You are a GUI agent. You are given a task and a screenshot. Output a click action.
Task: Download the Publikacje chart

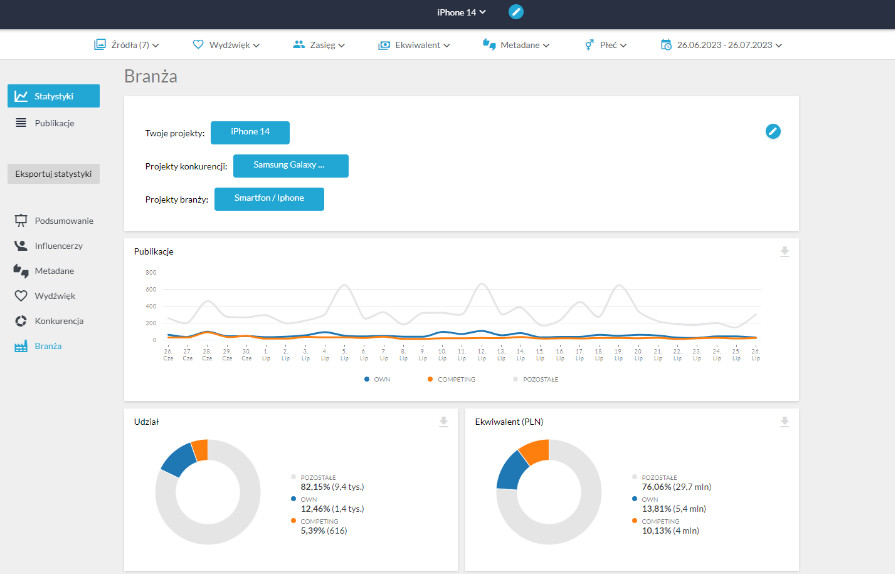[x=785, y=252]
